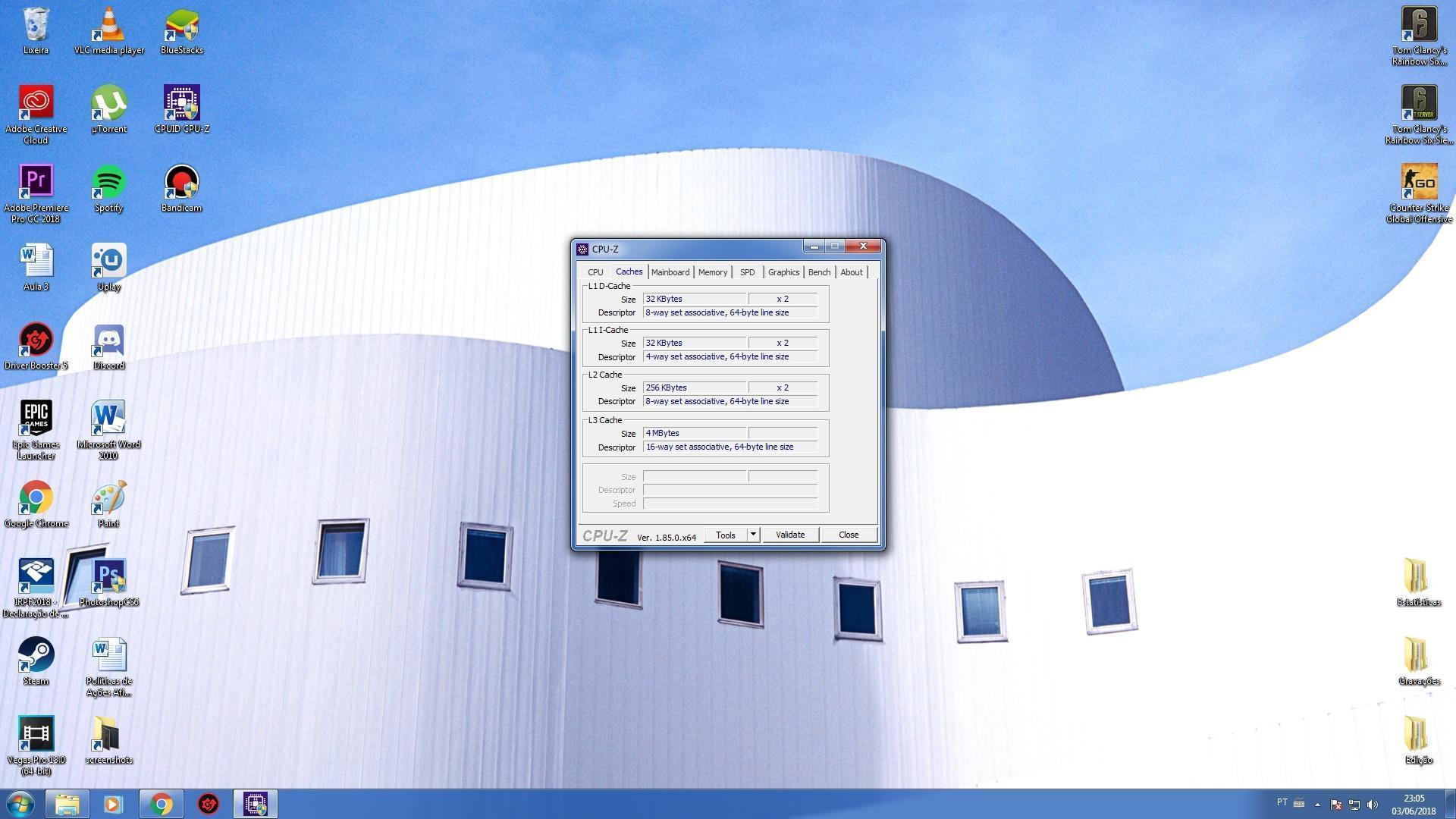Open the Windows Start menu
This screenshot has width=1456, height=819.
pos(20,804)
